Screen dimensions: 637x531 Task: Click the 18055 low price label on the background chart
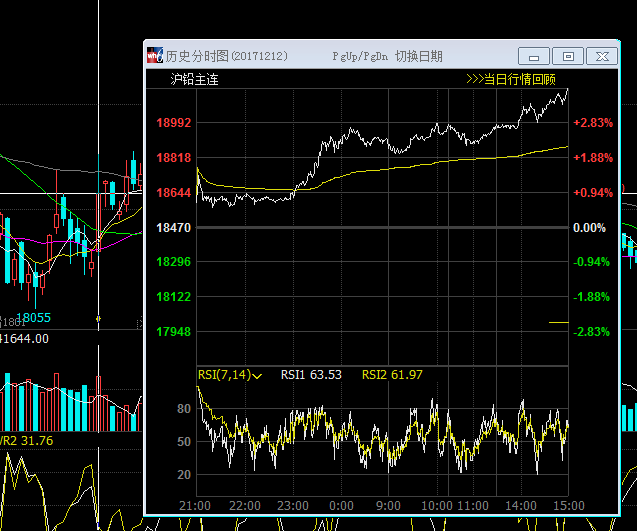click(x=32, y=317)
